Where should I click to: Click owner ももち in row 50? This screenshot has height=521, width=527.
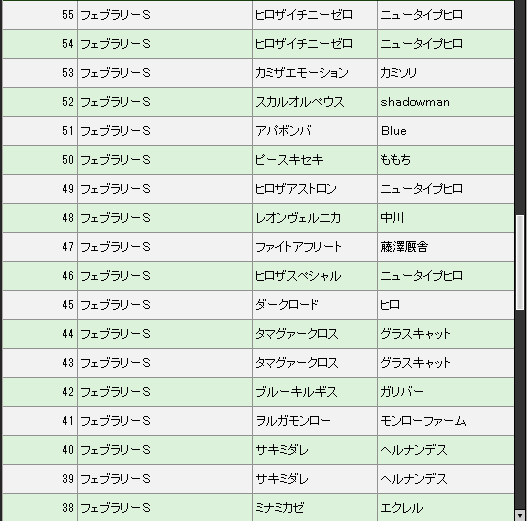click(x=395, y=160)
